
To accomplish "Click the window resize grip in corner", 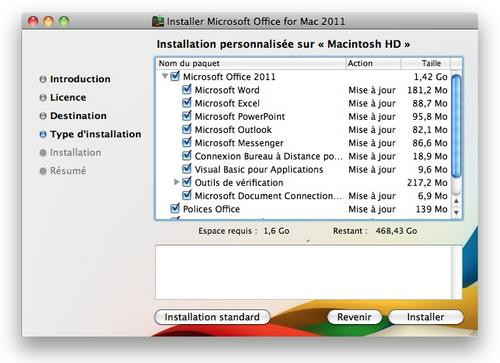I will [473, 332].
